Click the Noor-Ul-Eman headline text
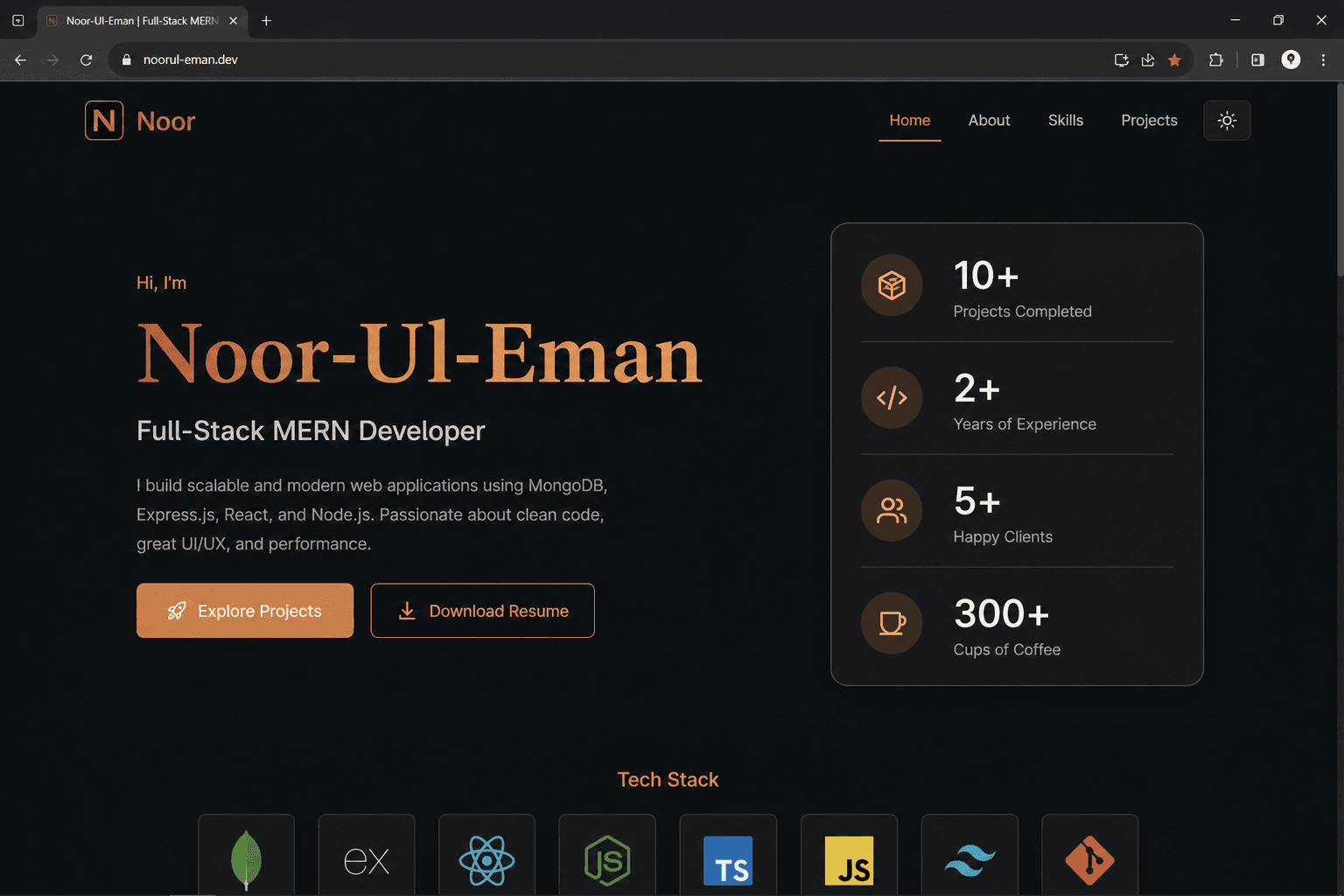1344x896 pixels. [420, 353]
